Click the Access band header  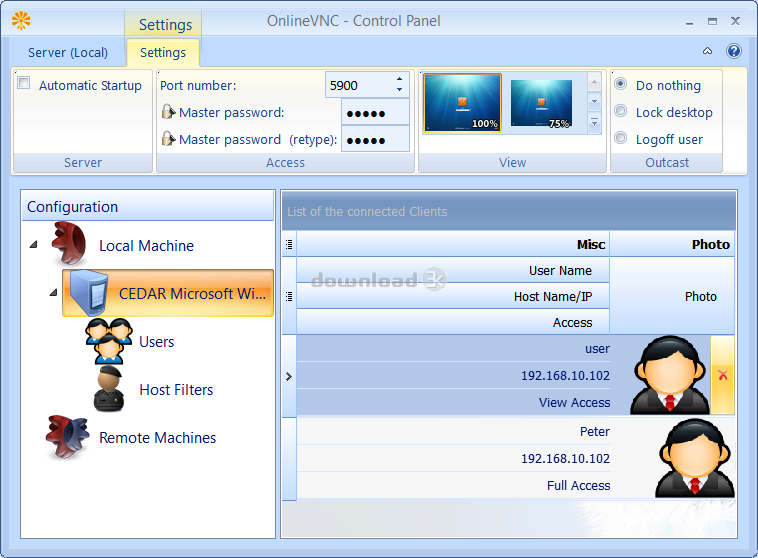[x=453, y=323]
